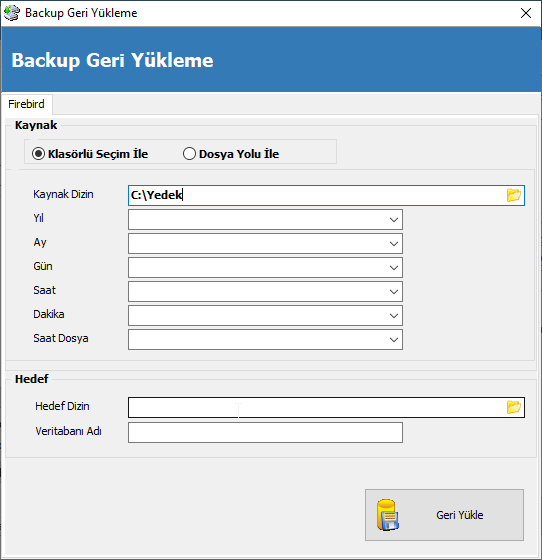Click the Hedef group box label
542x560 pixels.
31,379
